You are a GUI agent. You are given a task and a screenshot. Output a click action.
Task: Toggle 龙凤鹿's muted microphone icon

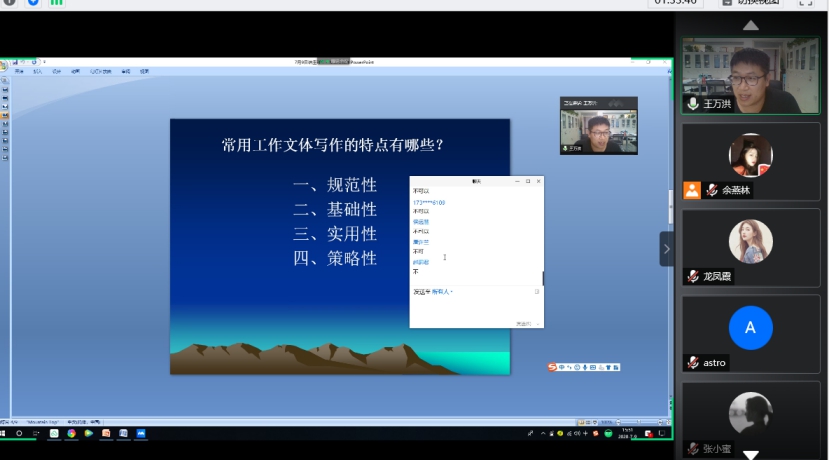[x=692, y=276]
